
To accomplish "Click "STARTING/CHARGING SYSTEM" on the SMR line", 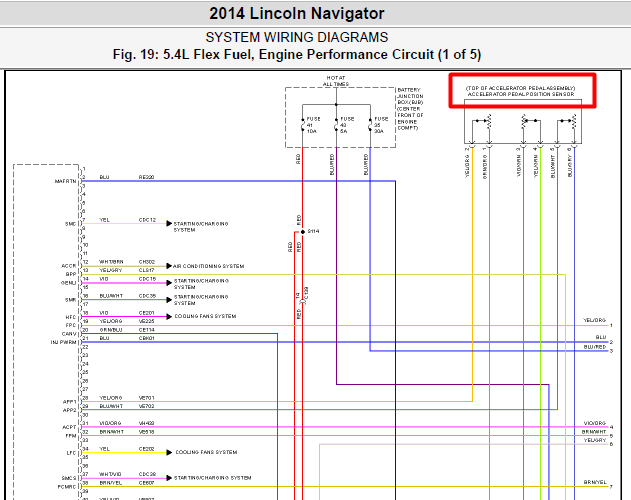I will click(201, 300).
